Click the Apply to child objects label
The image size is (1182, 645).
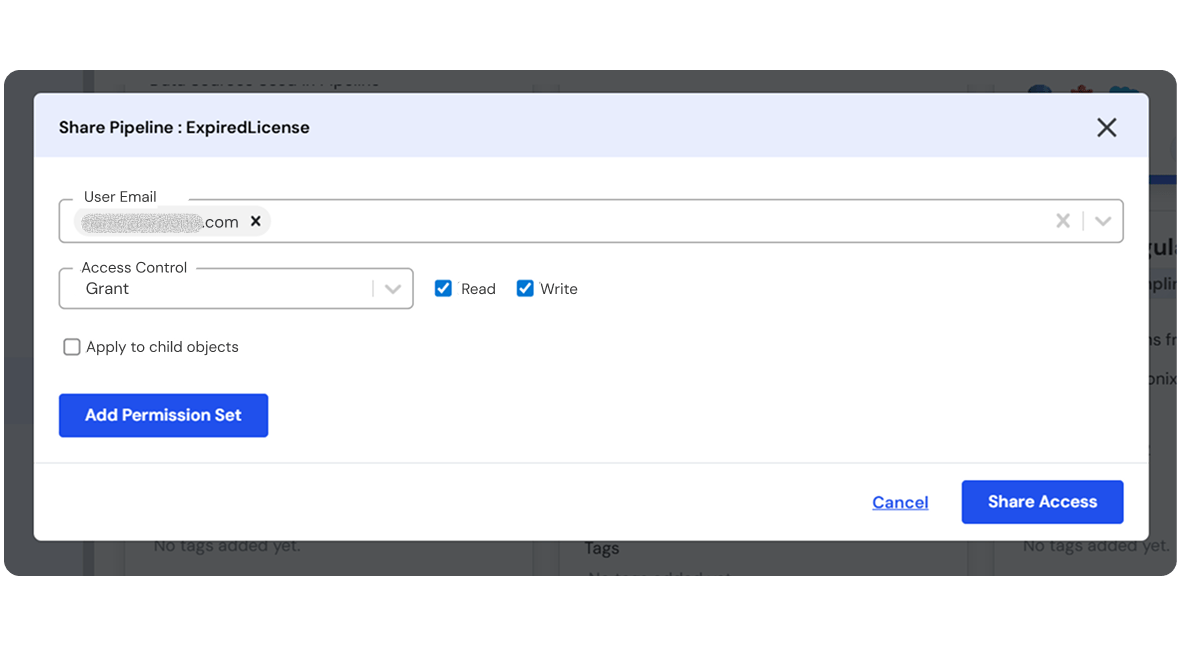click(162, 347)
